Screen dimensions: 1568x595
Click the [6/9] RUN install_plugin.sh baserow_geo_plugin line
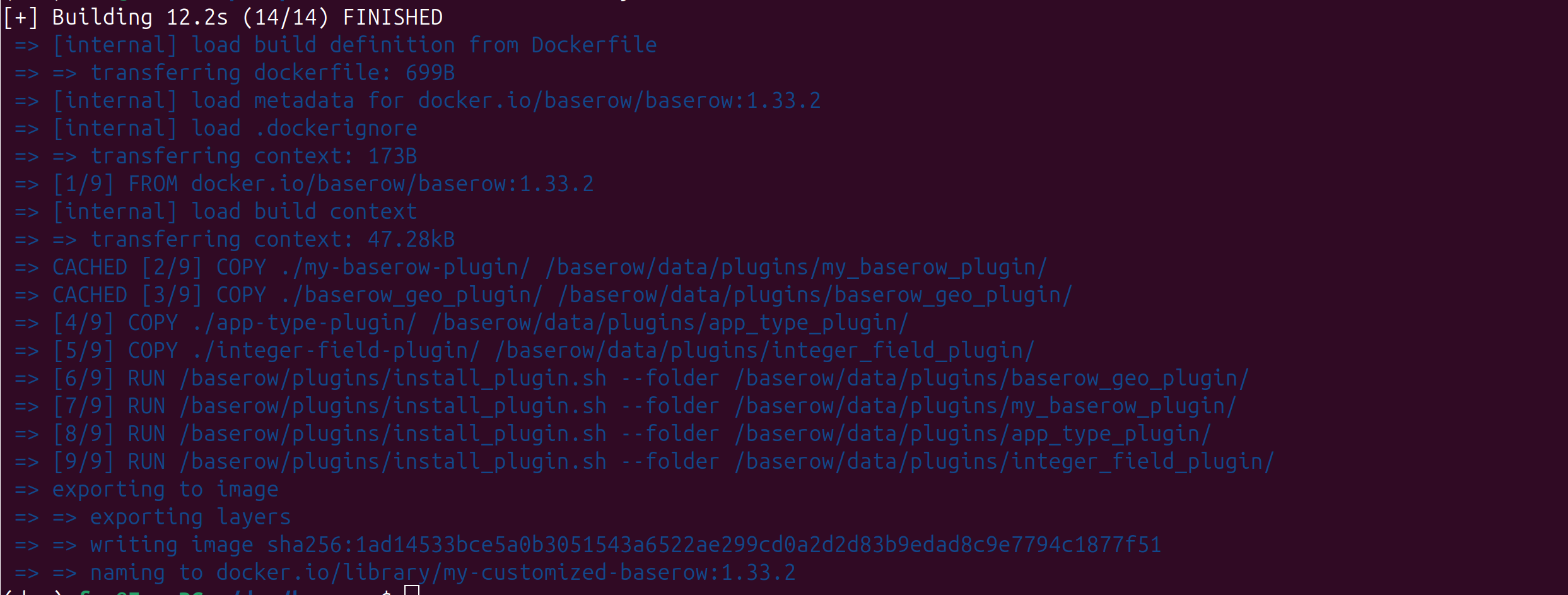pyautogui.click(x=632, y=378)
